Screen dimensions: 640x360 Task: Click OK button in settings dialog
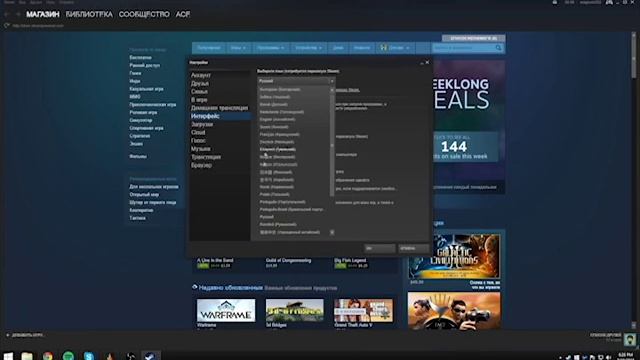point(380,248)
